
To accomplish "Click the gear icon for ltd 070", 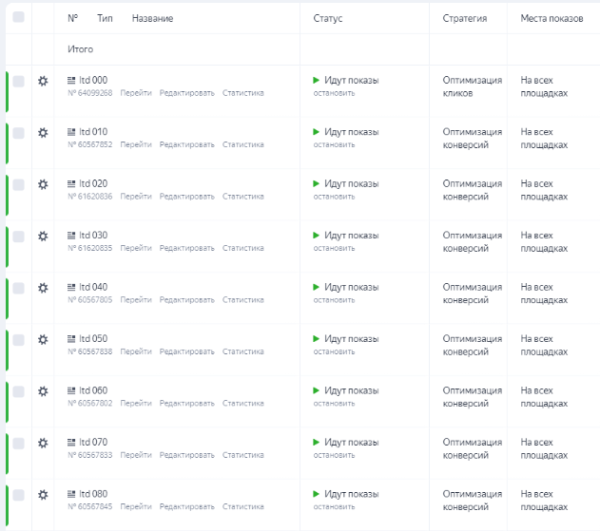I will click(43, 442).
